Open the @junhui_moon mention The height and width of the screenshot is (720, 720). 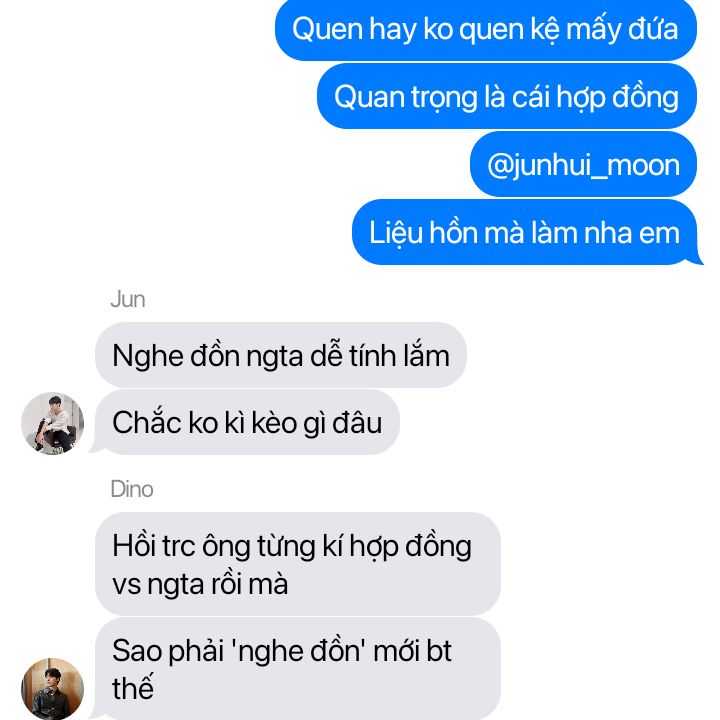(x=583, y=164)
